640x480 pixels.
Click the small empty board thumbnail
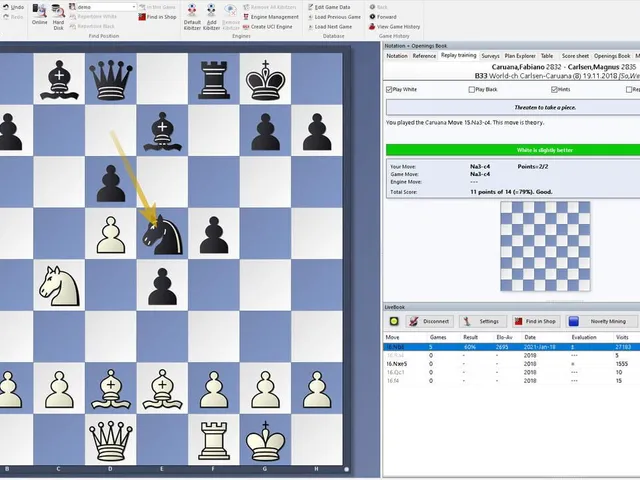pos(545,246)
